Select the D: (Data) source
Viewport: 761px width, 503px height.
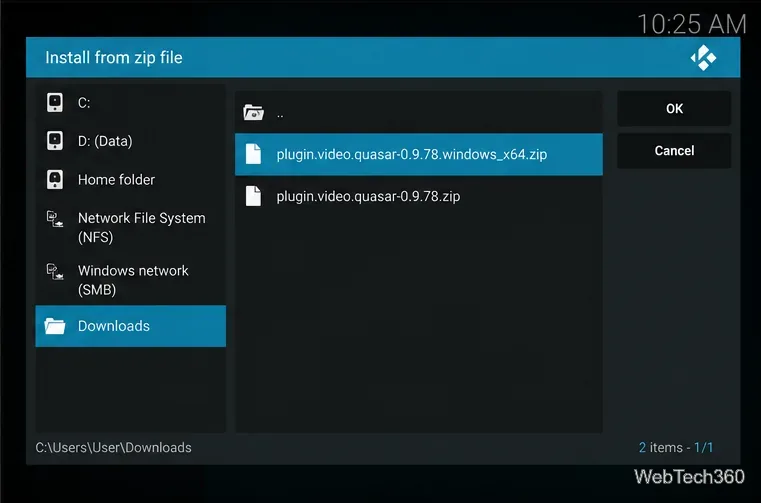coord(131,141)
